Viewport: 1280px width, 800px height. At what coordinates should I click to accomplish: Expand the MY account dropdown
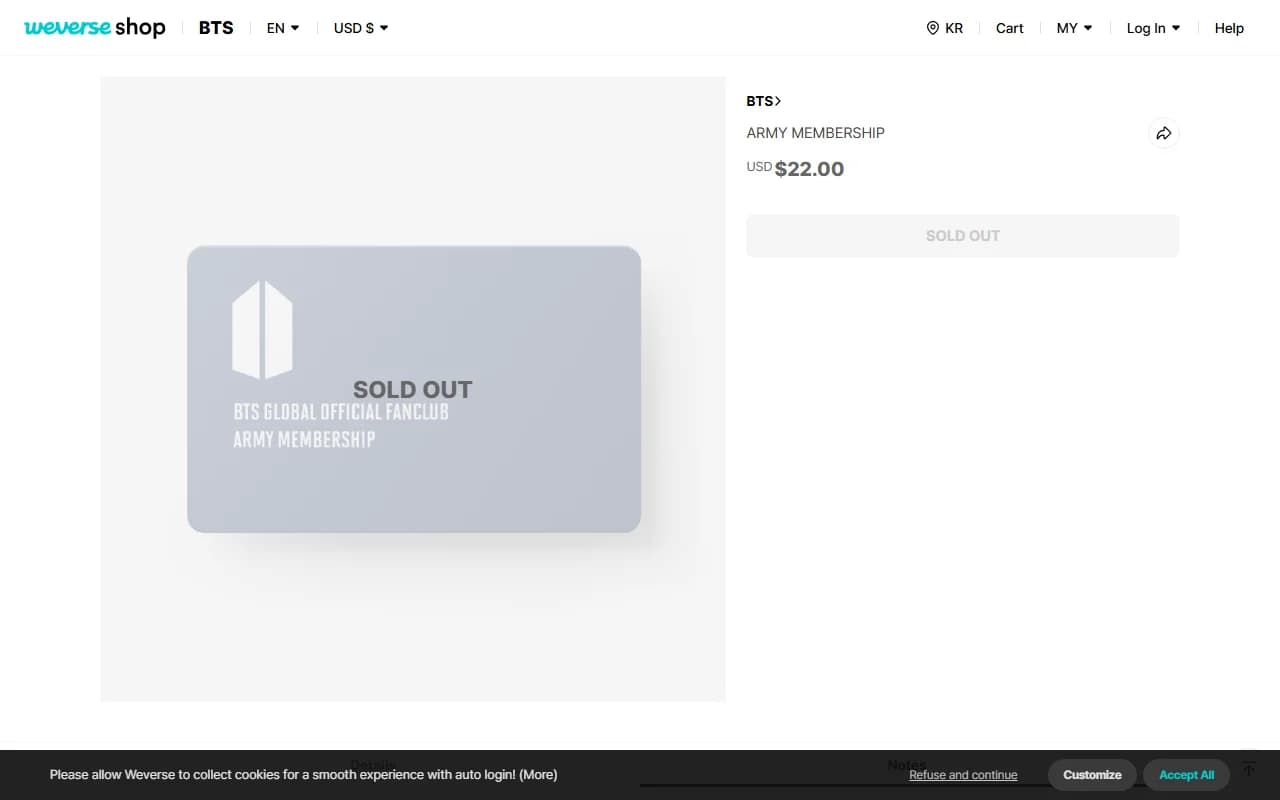coord(1074,28)
